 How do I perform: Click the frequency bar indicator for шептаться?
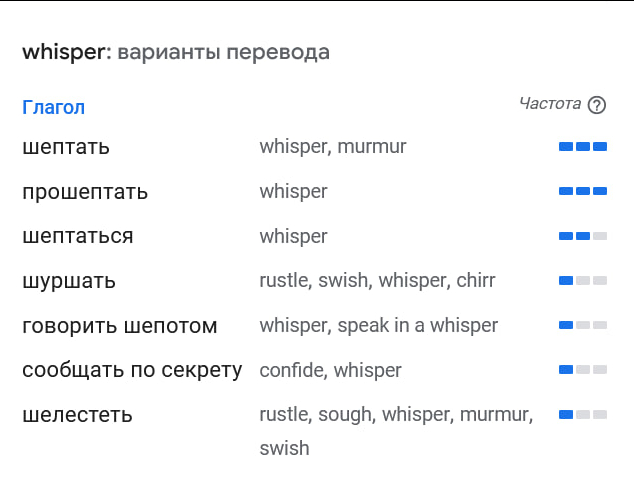583,236
